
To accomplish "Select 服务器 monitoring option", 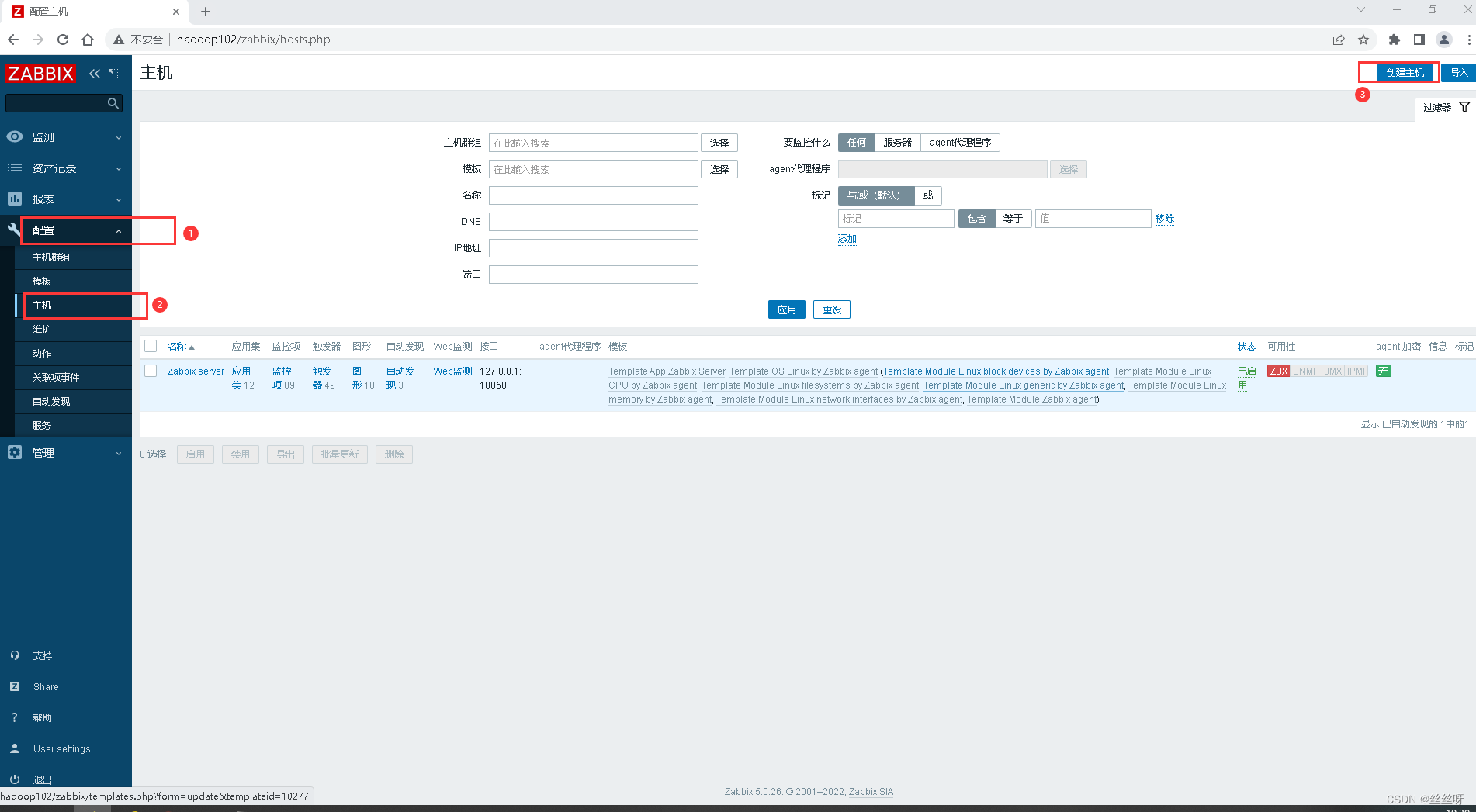I will [x=898, y=143].
